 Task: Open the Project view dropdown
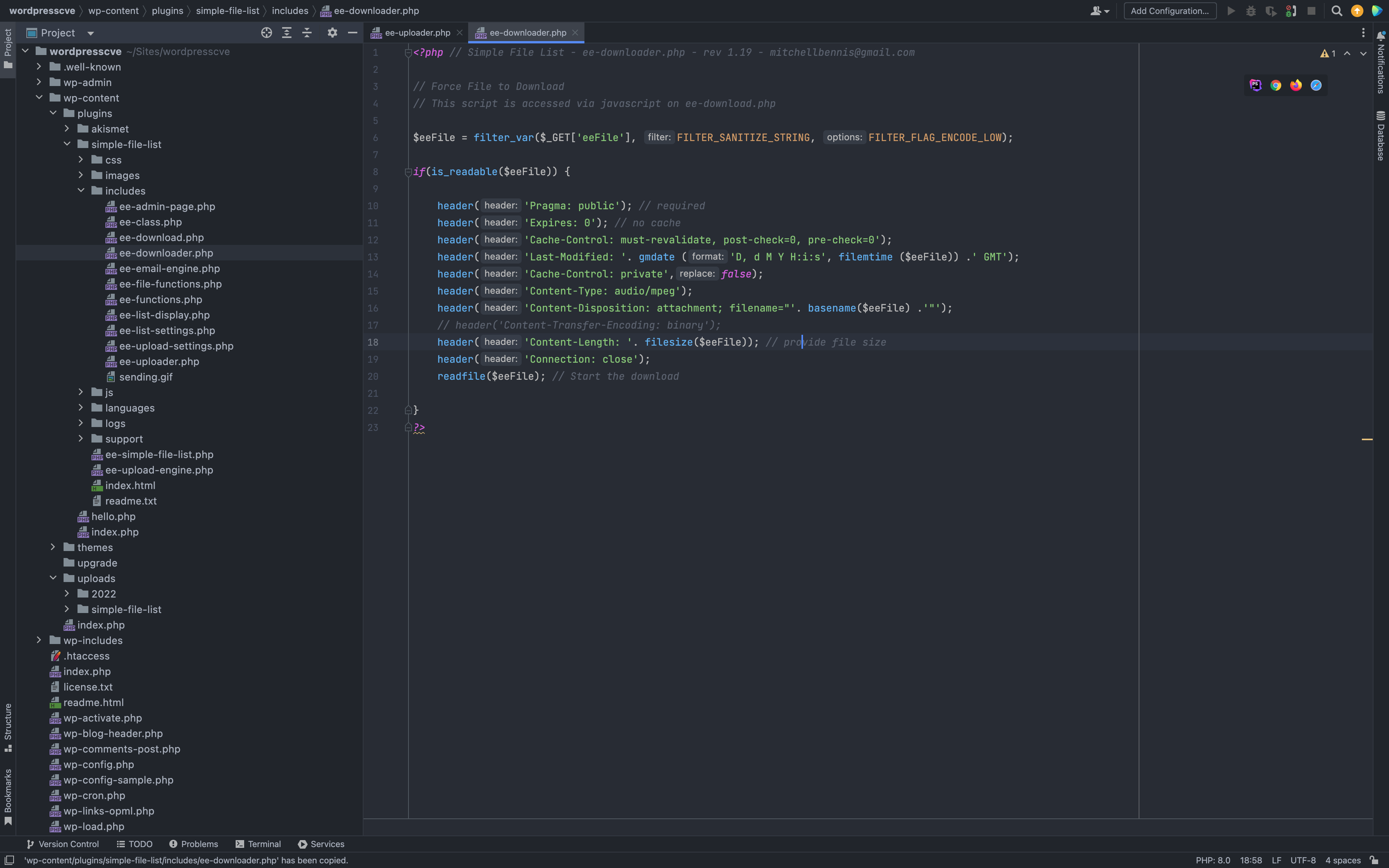coord(91,33)
